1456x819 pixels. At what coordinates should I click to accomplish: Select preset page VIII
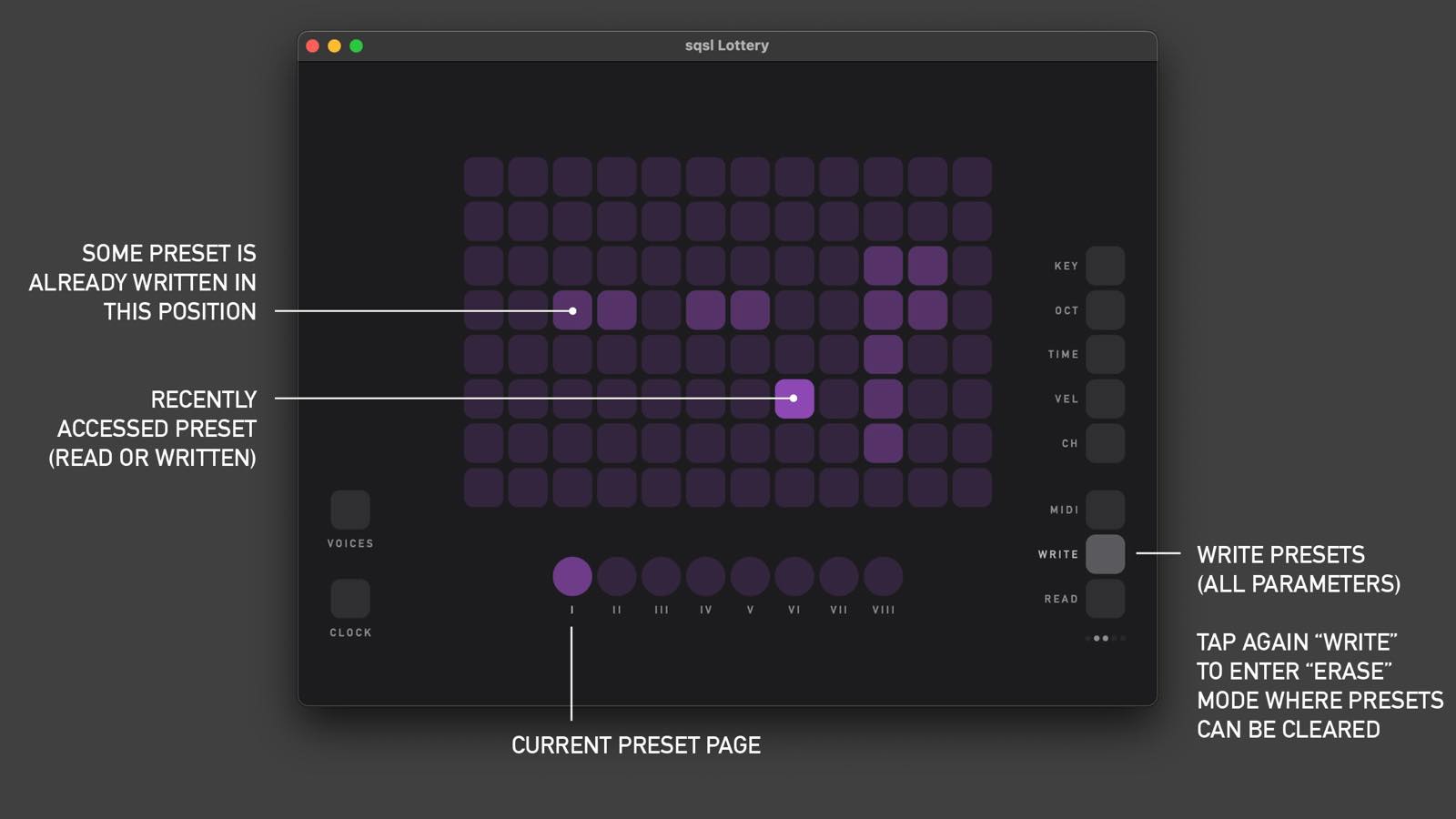pos(883,576)
